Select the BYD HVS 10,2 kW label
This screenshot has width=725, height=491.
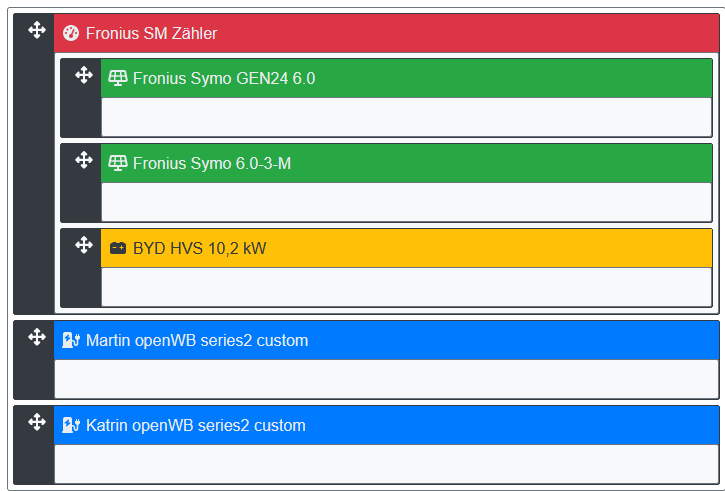199,249
